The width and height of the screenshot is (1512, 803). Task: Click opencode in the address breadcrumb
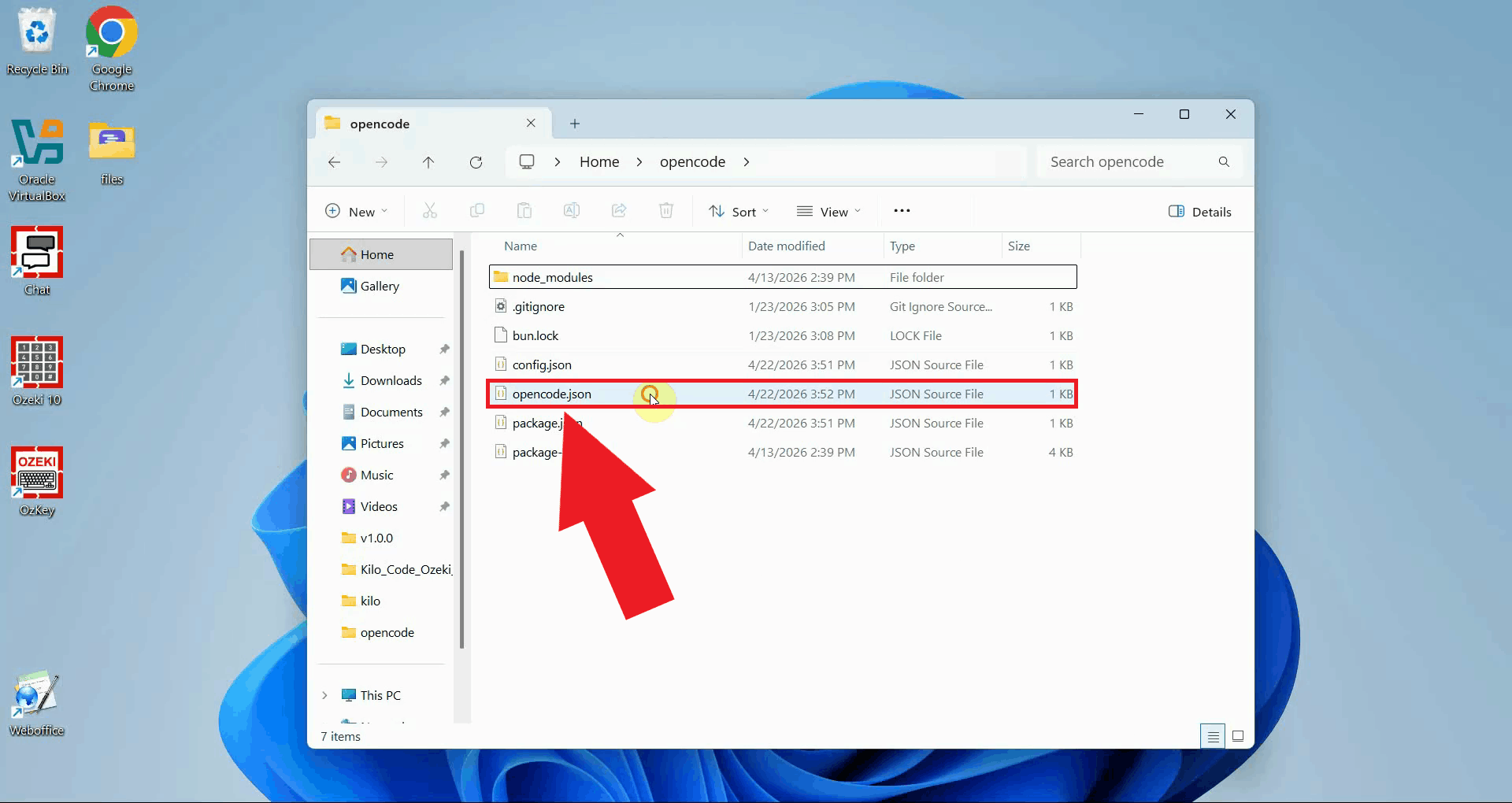pos(692,162)
